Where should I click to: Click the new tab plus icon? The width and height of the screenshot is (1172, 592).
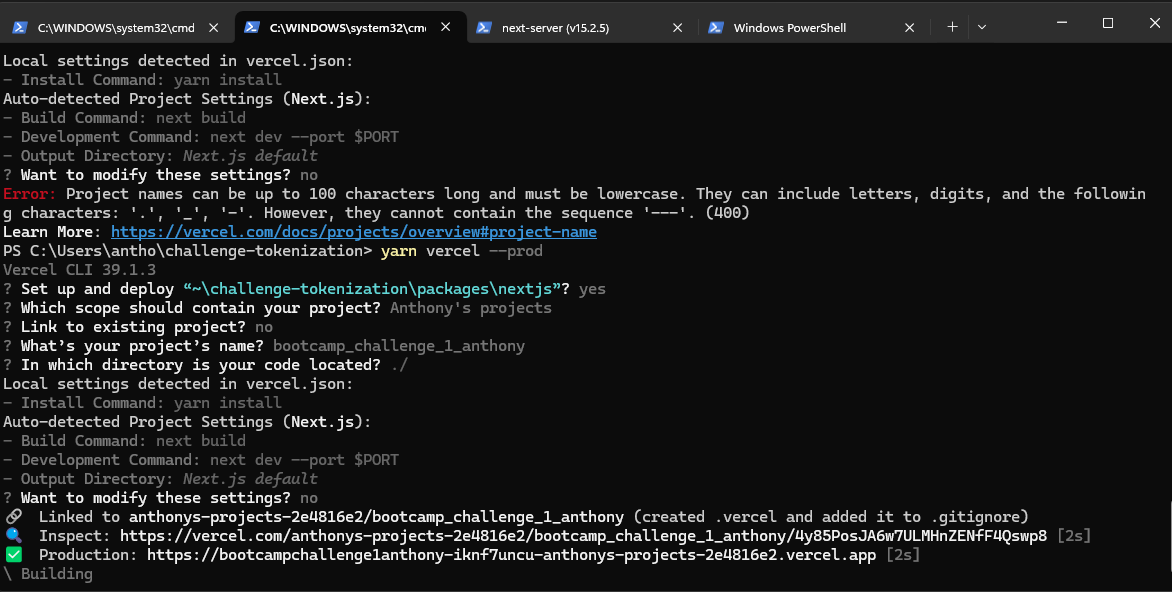[x=952, y=27]
